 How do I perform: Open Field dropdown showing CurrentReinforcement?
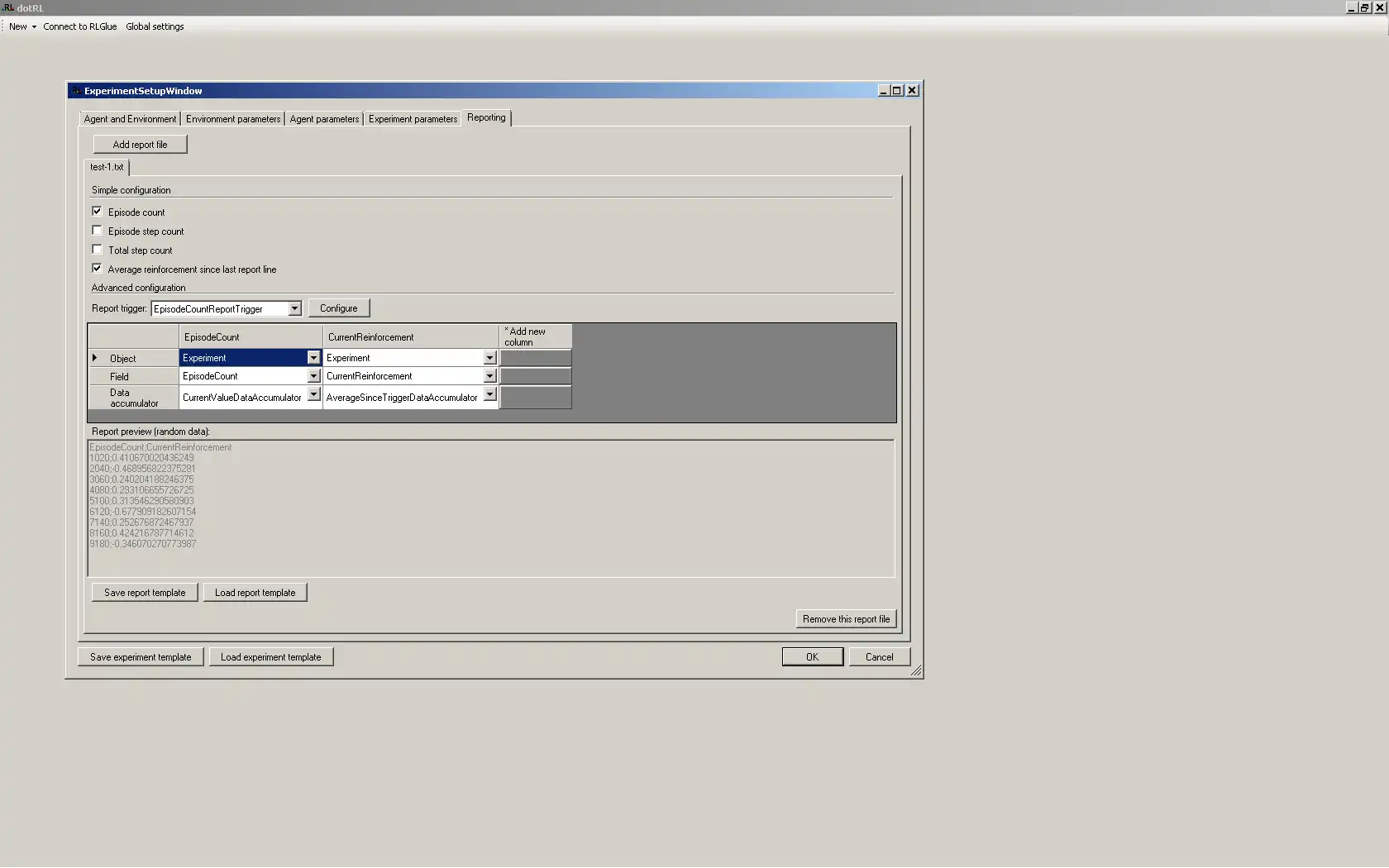pyautogui.click(x=489, y=376)
